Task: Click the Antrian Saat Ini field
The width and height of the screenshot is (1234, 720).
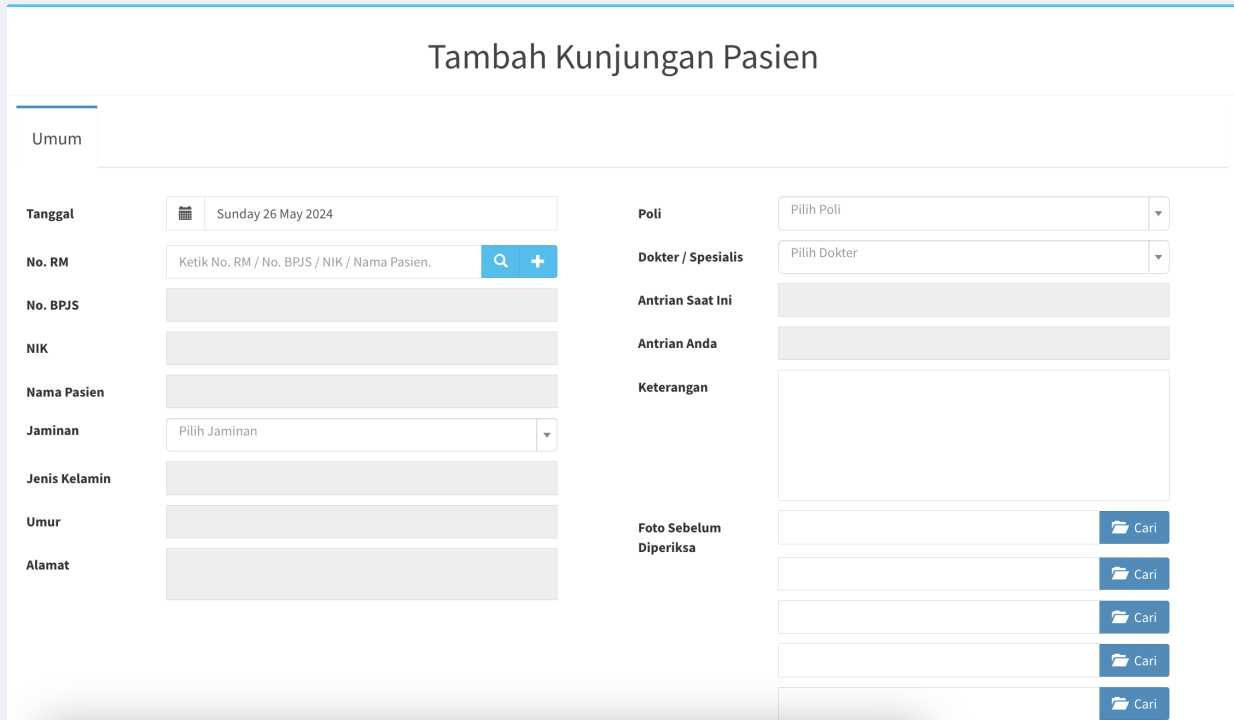Action: [972, 300]
